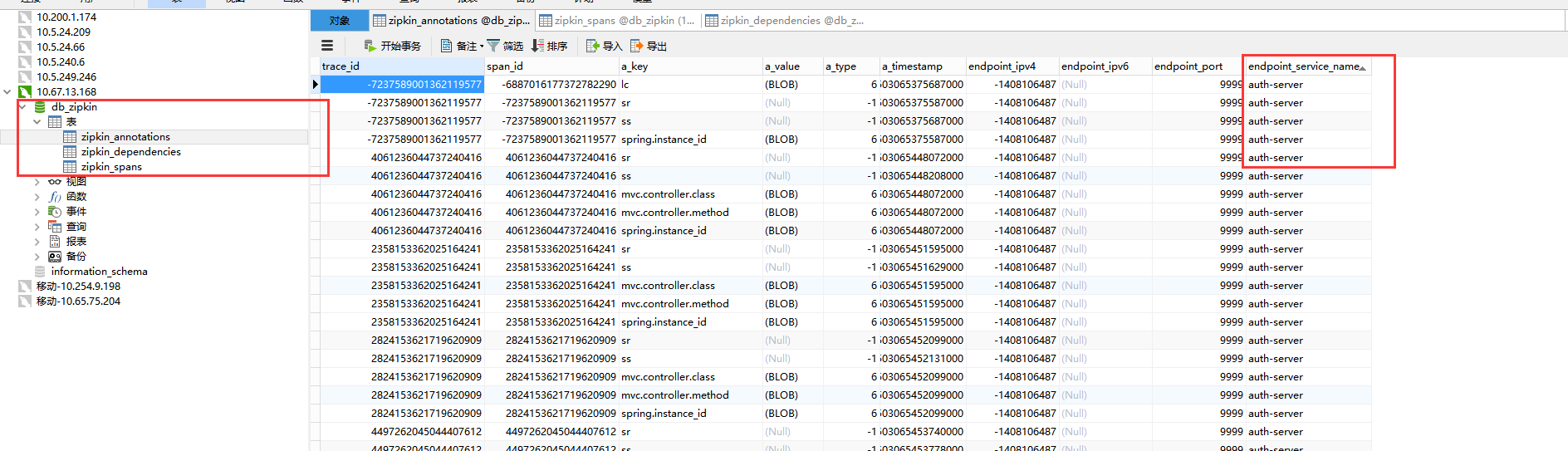
Task: Click the 视图 views glasses icon
Action: (x=55, y=181)
